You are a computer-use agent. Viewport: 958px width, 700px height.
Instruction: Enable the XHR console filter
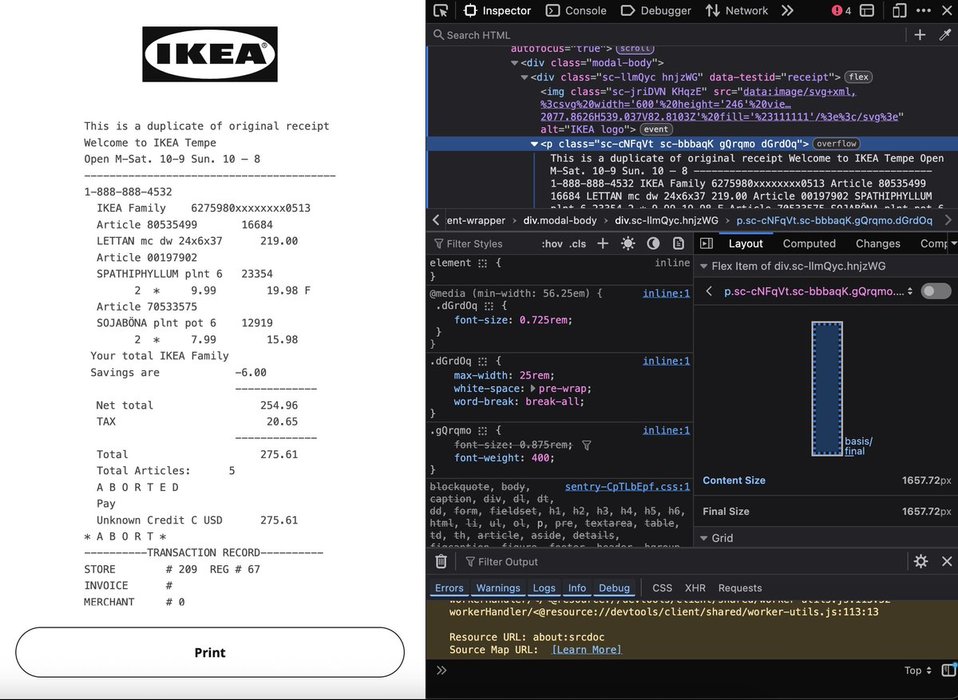695,588
